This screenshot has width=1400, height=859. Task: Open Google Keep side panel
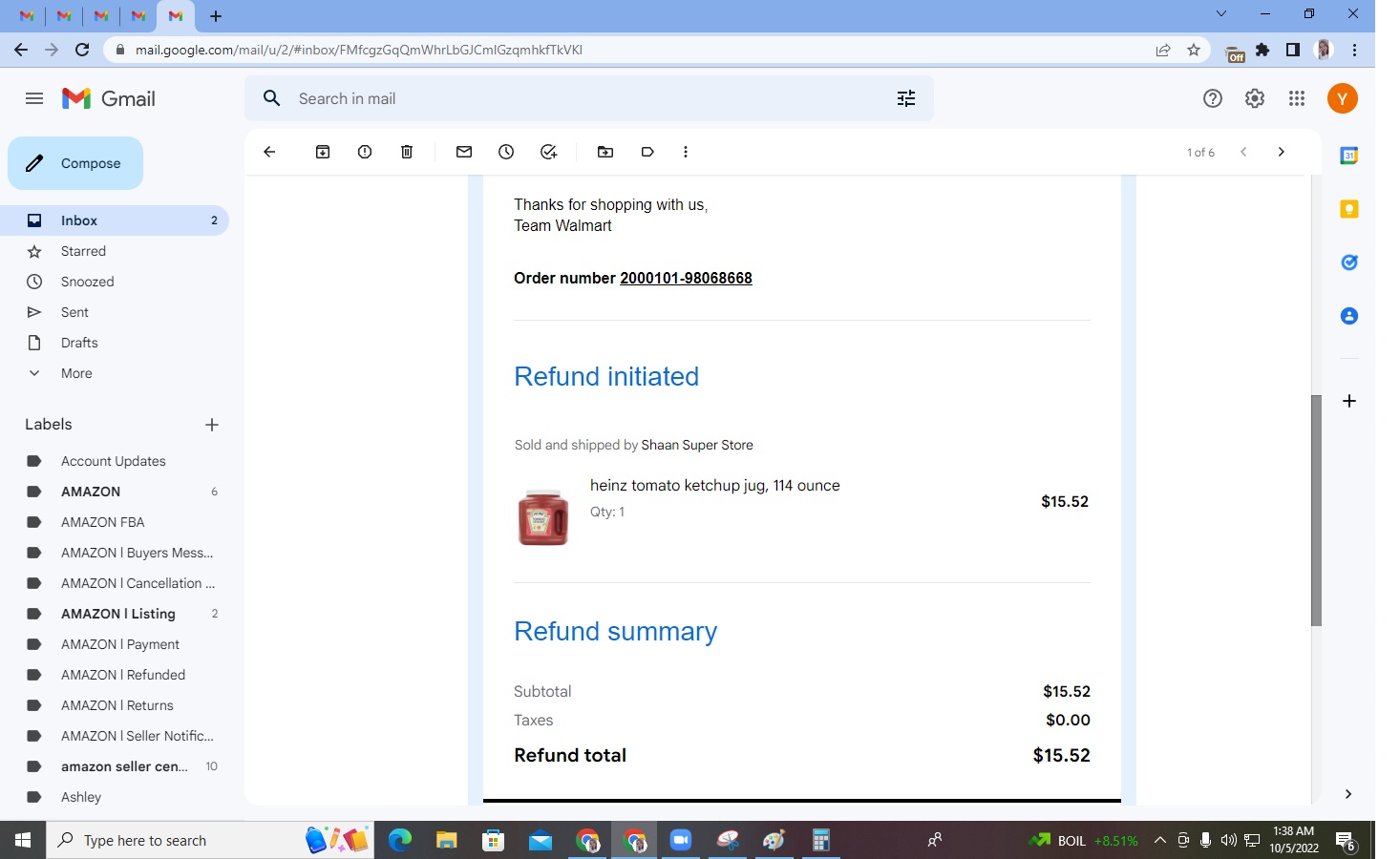[x=1349, y=209]
